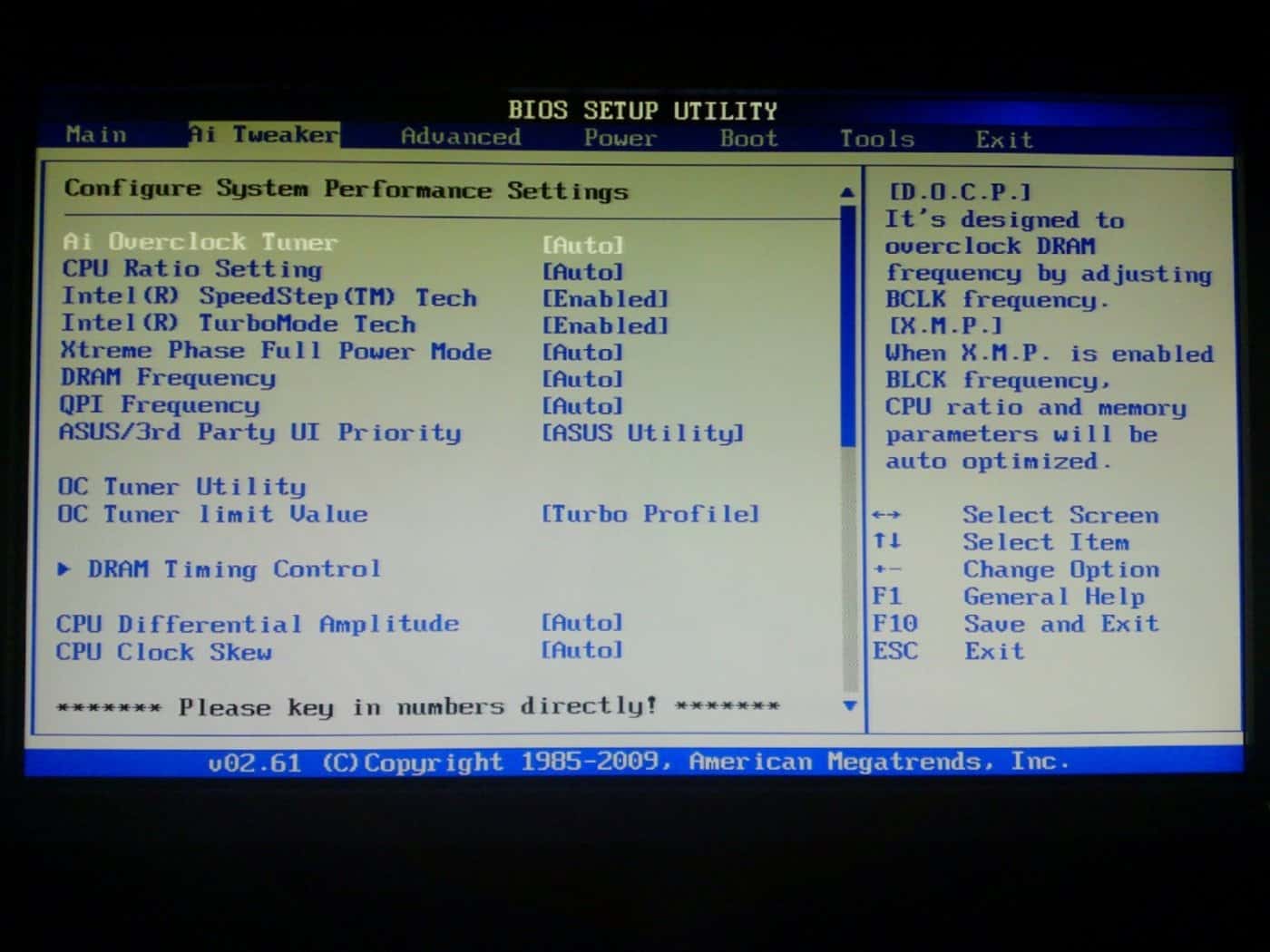Image resolution: width=1270 pixels, height=952 pixels.
Task: Click the vertical scrollbar thumb
Action: pyautogui.click(x=849, y=325)
